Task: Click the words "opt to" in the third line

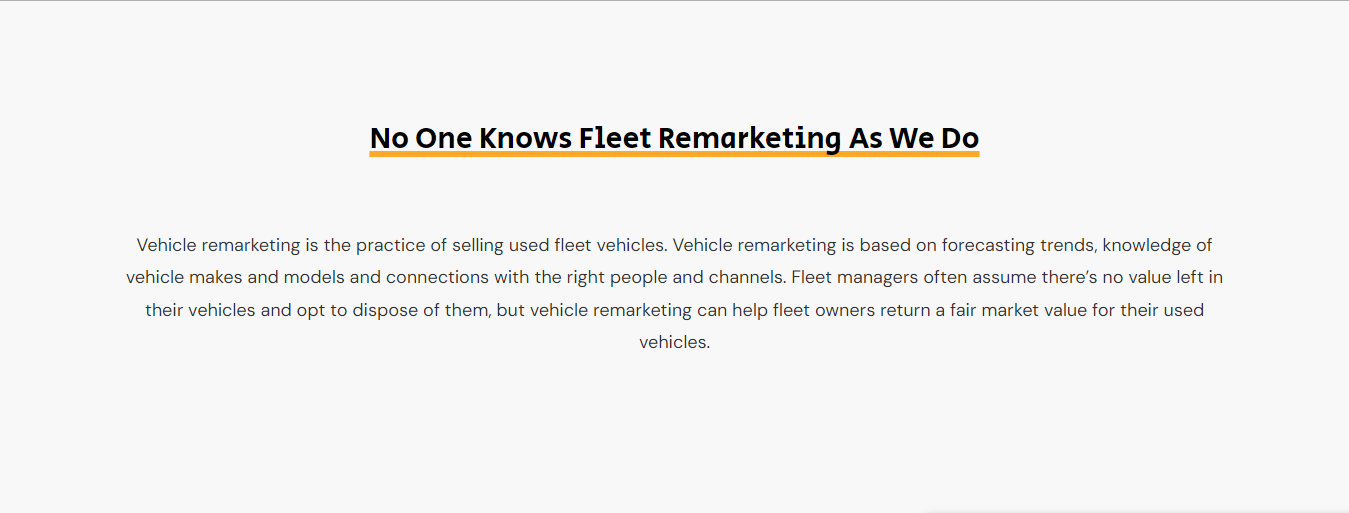Action: (x=322, y=310)
